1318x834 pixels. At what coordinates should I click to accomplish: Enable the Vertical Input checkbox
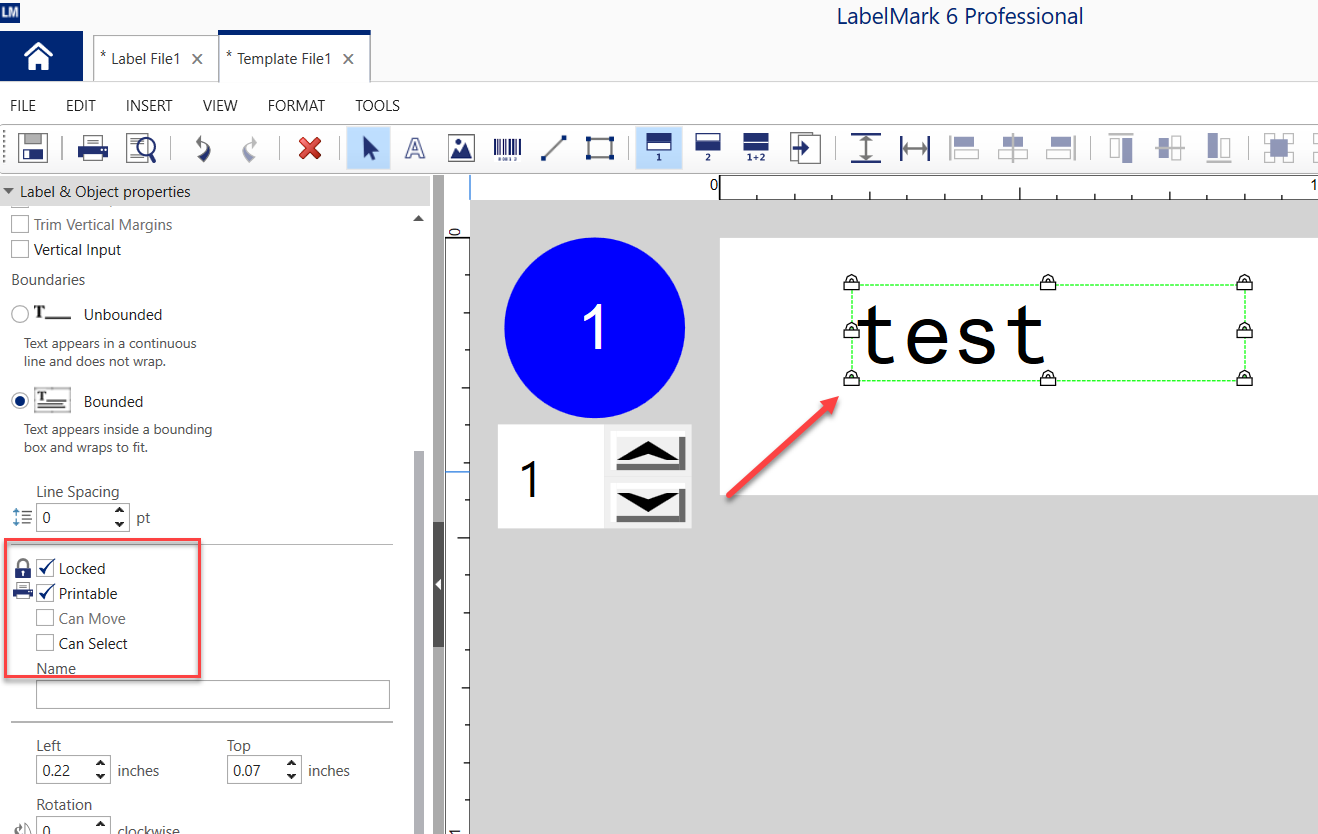pos(20,250)
